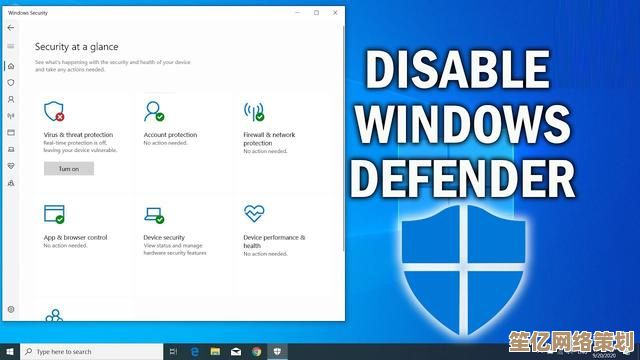This screenshot has height=360, width=640.
Task: Open Account protection person icon in sidebar
Action: (11, 99)
